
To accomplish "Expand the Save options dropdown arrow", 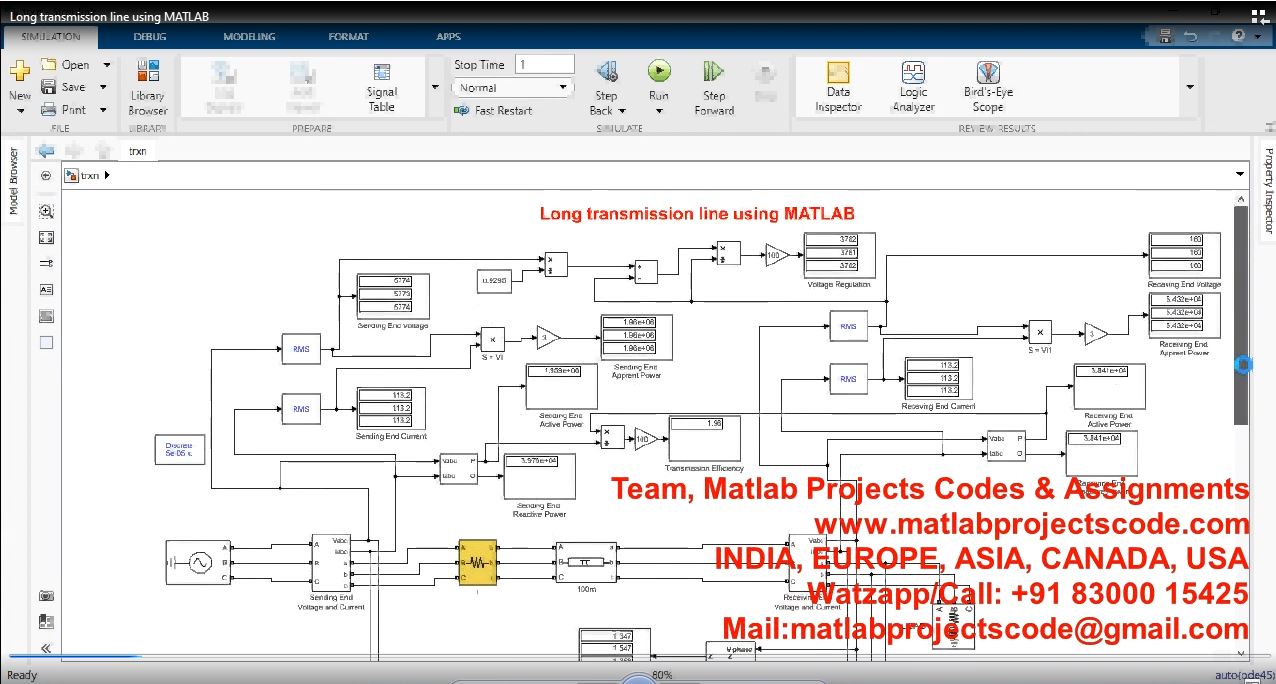I will pos(106,87).
